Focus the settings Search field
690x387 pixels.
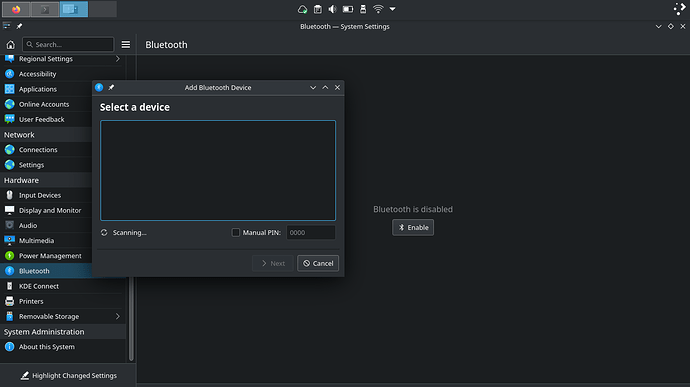pyautogui.click(x=68, y=44)
